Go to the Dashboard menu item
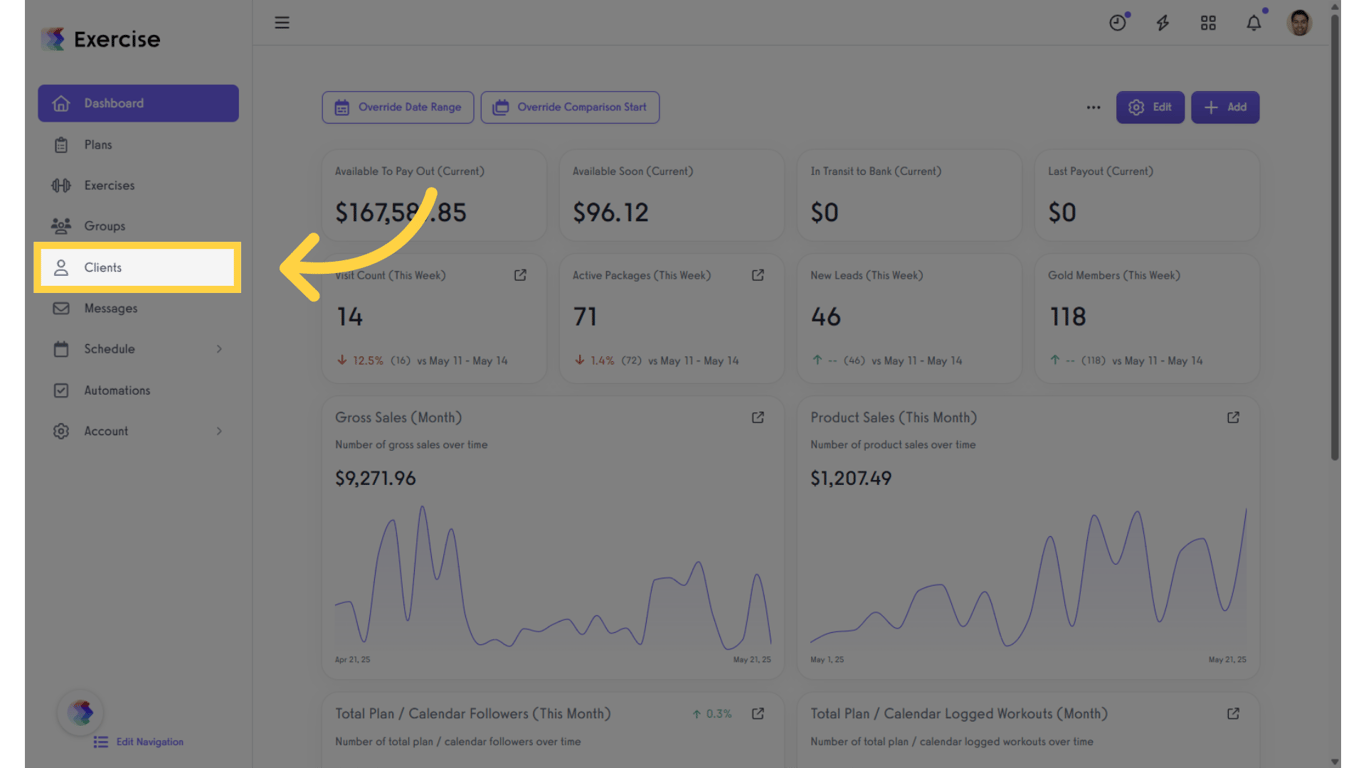Screen dimensions: 1366x768 coord(113,103)
